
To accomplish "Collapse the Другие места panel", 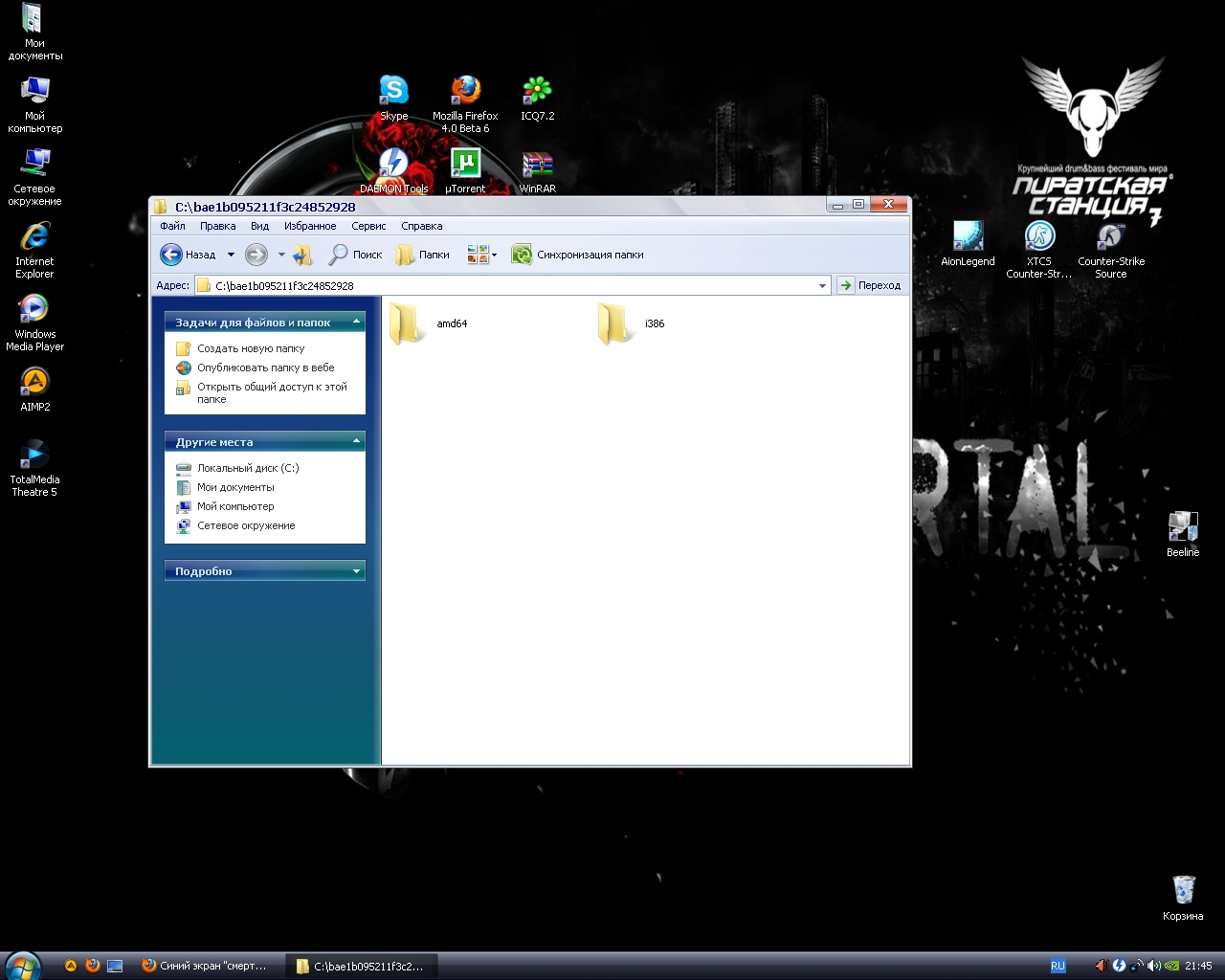I will click(357, 442).
